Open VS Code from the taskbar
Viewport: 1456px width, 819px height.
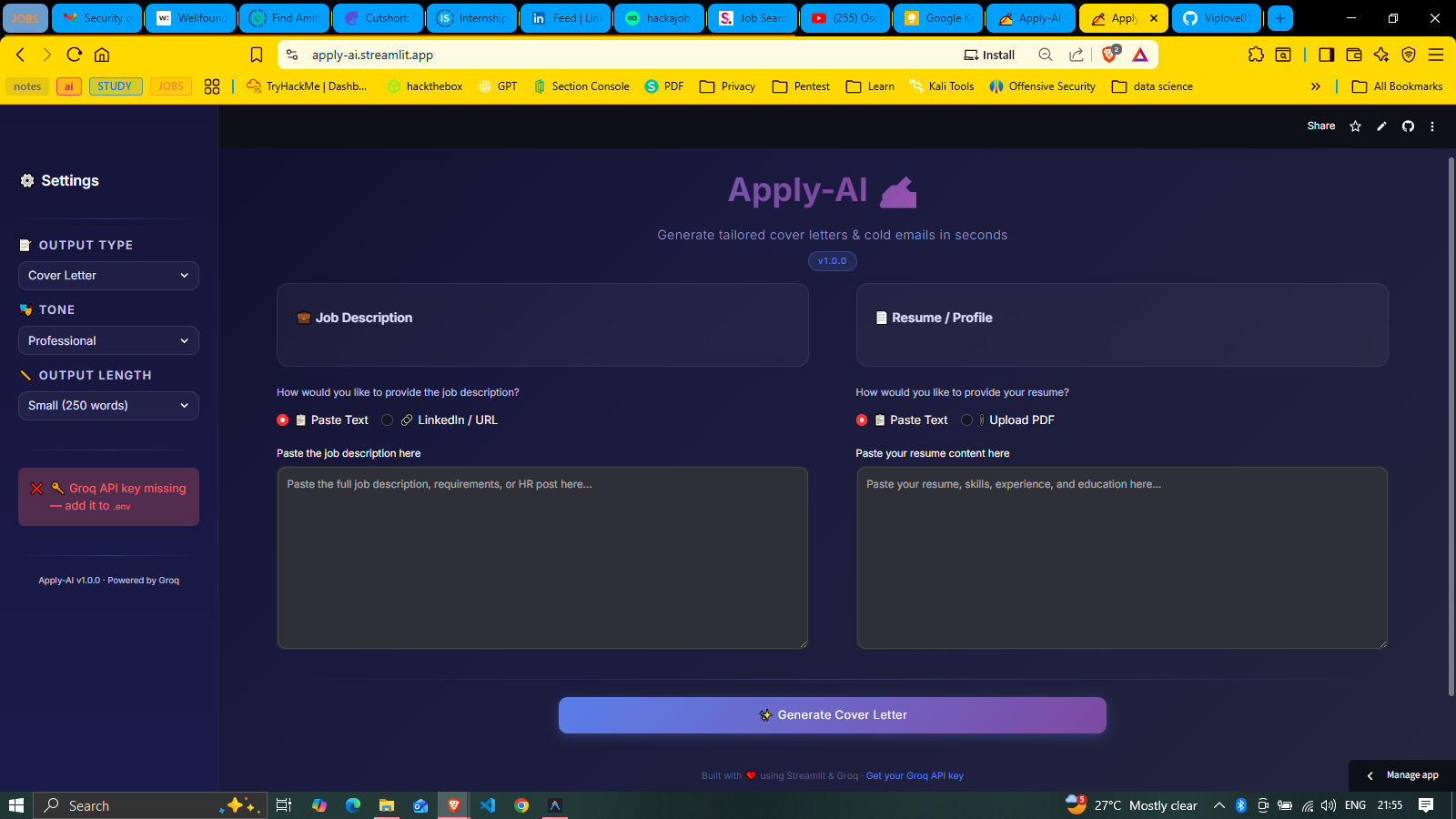coord(488,805)
